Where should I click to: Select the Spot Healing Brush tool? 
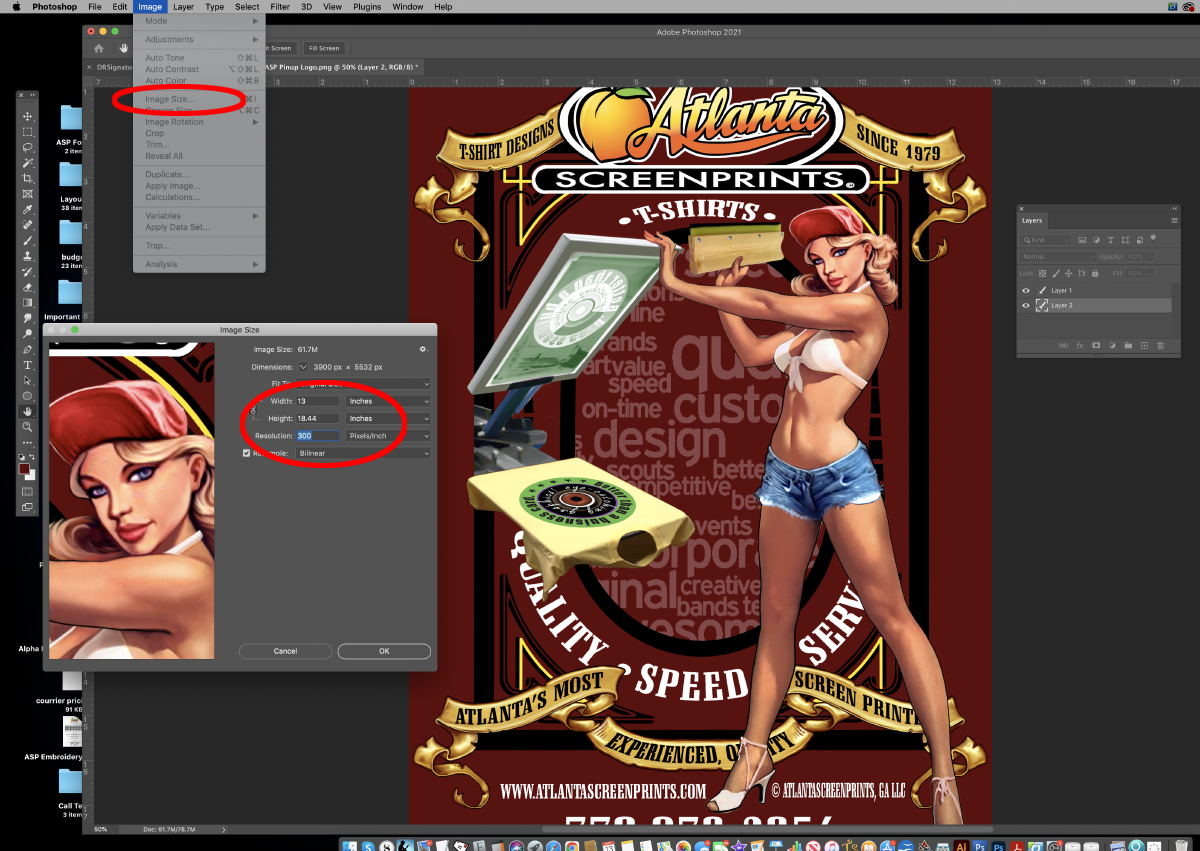pos(28,225)
